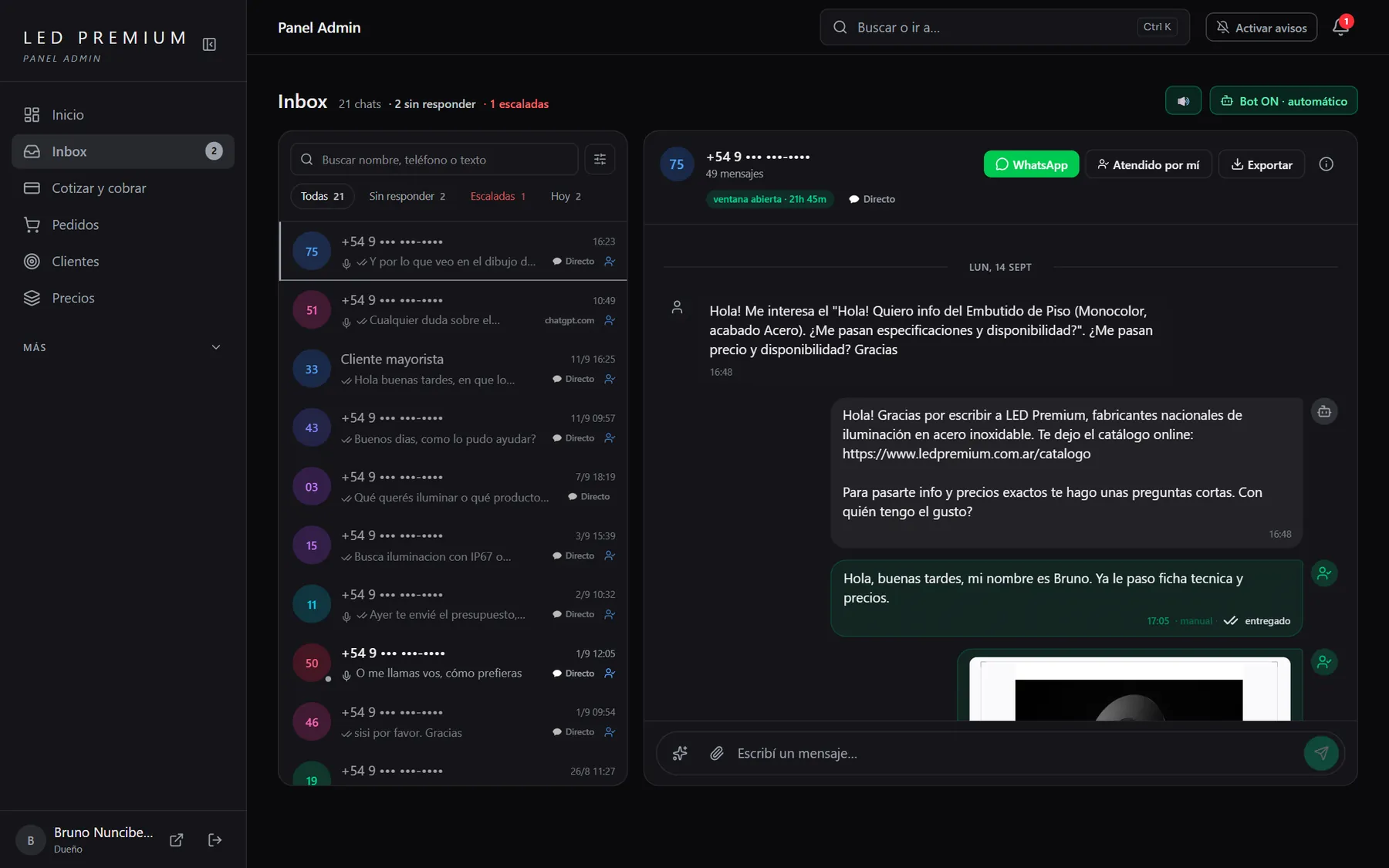
Task: Open the notifications bell
Action: coord(1340,28)
